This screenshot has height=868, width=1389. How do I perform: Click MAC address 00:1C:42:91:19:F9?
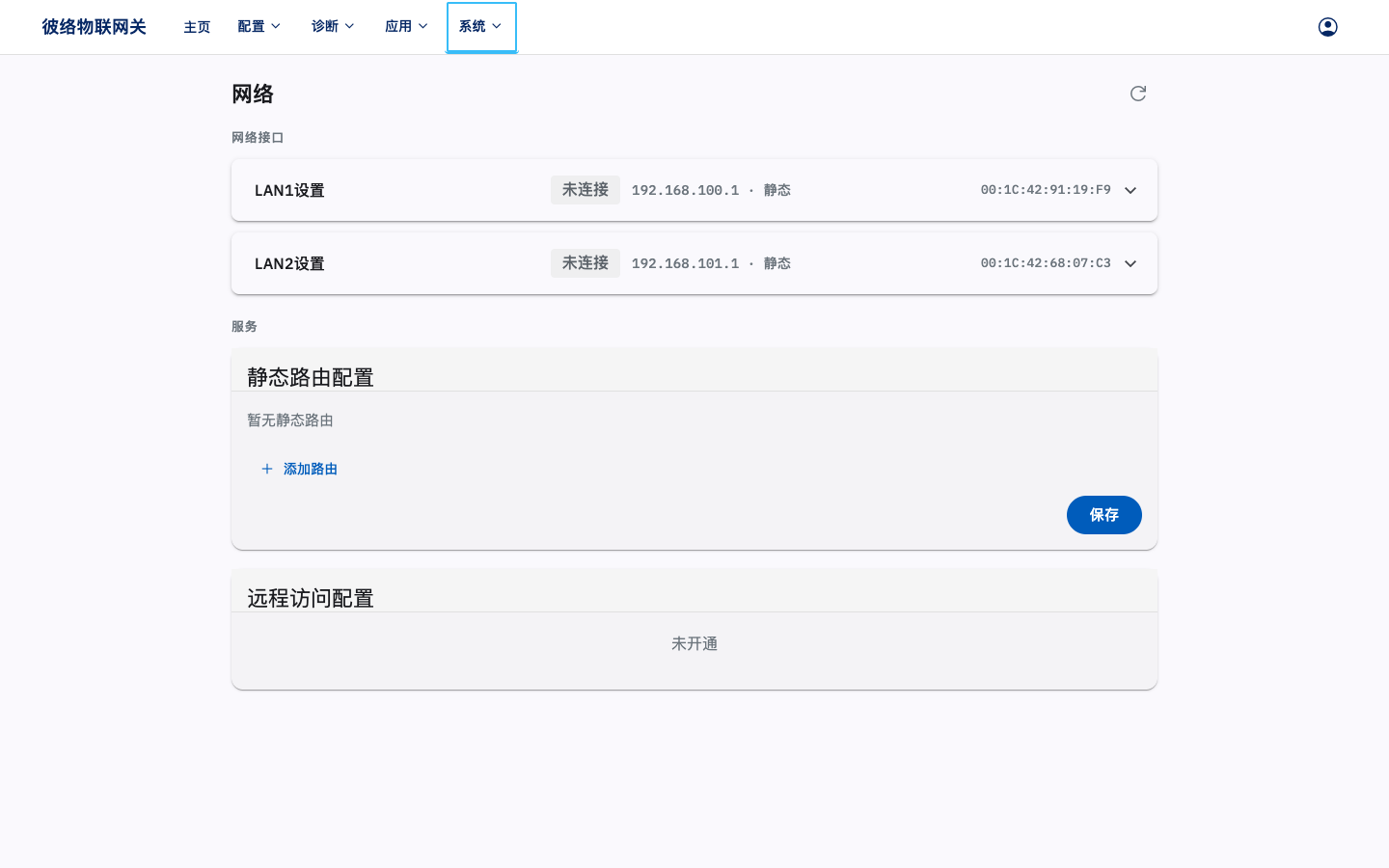click(x=1046, y=190)
